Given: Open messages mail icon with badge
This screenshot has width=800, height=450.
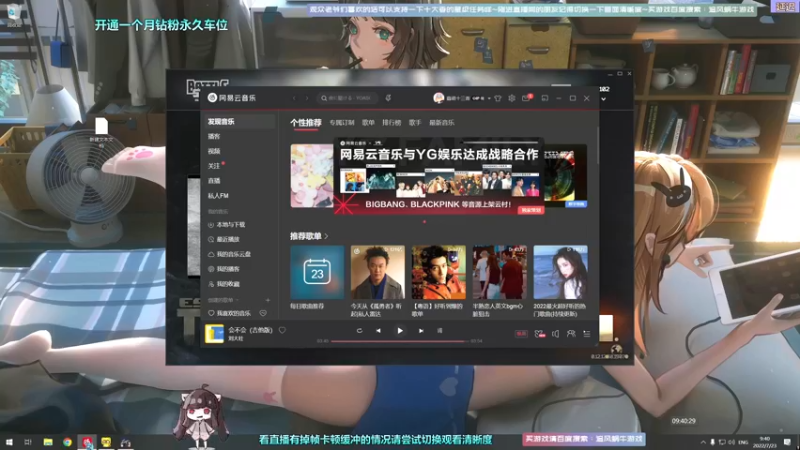Looking at the screenshot, I should point(527,98).
